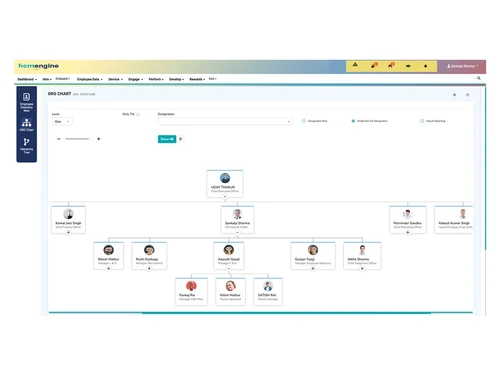Click the zoom out minus icon

click(x=59, y=139)
